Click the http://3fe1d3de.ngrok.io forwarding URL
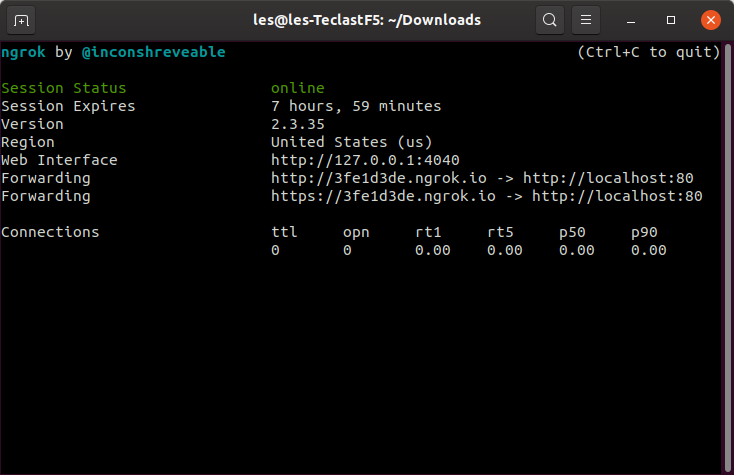734x475 pixels. pos(379,178)
